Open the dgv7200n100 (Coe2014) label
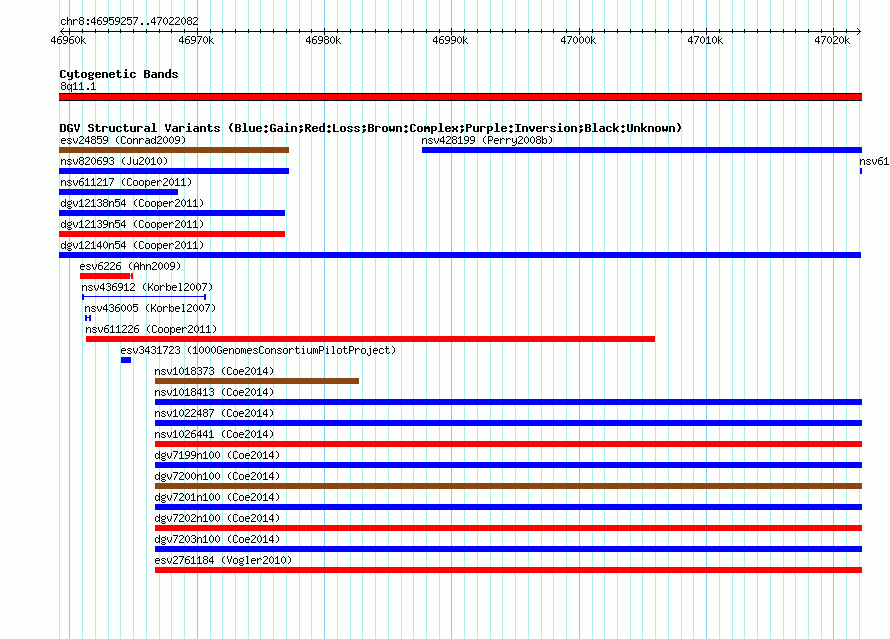The height and width of the screenshot is (639, 890). [x=217, y=476]
